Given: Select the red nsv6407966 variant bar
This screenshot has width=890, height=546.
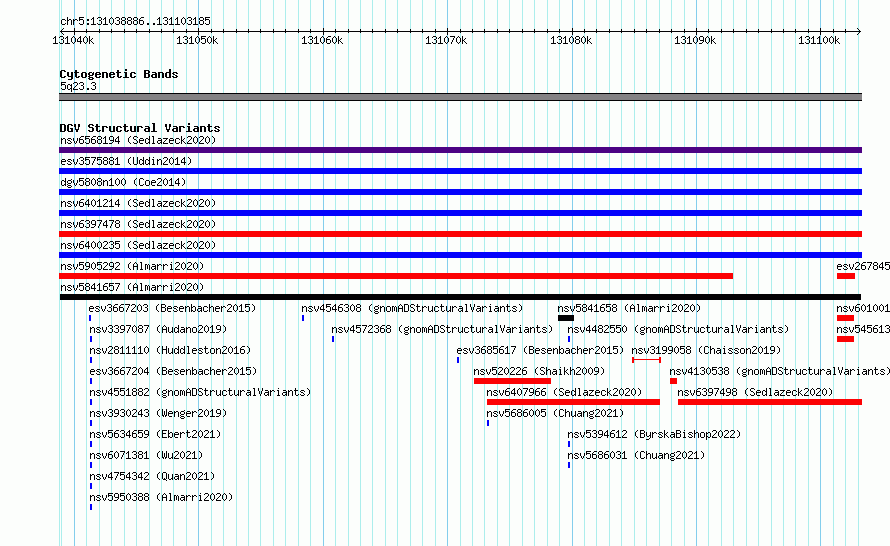Looking at the screenshot, I should 573,402.
